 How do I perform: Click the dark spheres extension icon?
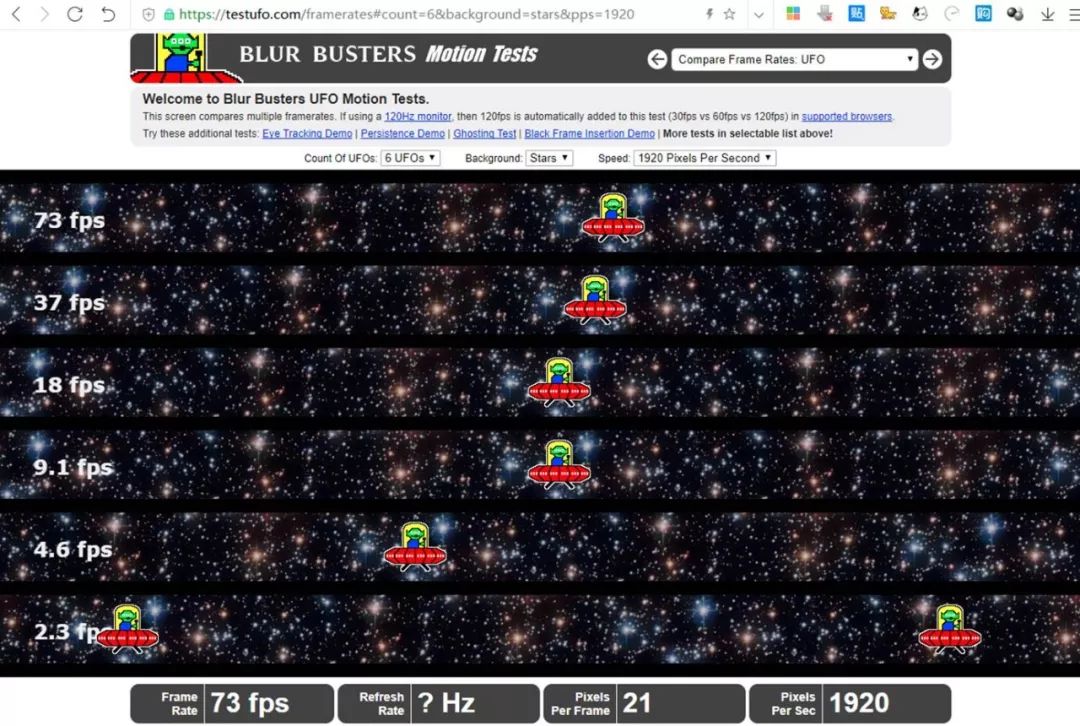[x=1015, y=14]
